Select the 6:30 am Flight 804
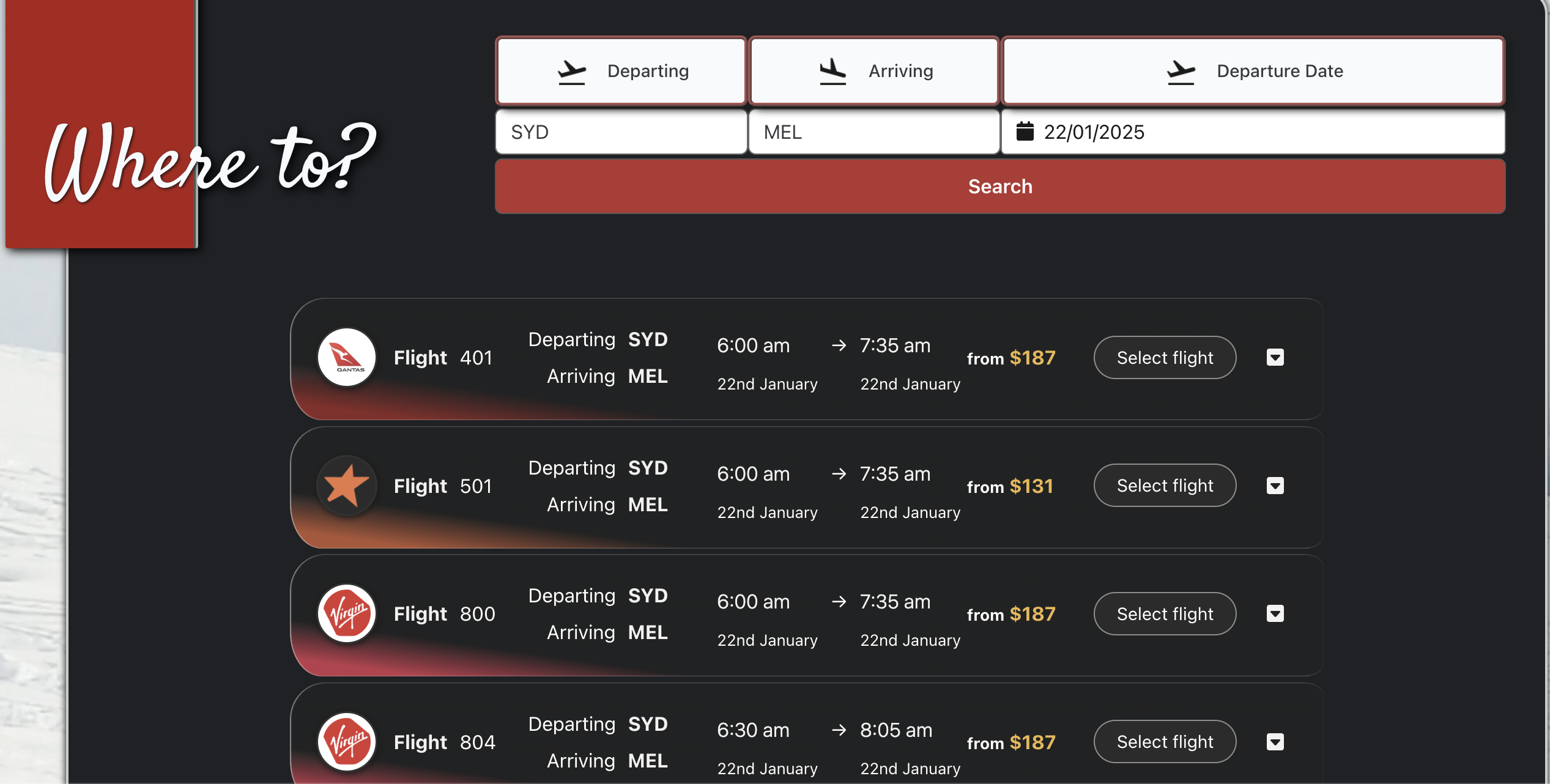This screenshot has width=1550, height=784. (x=1164, y=741)
